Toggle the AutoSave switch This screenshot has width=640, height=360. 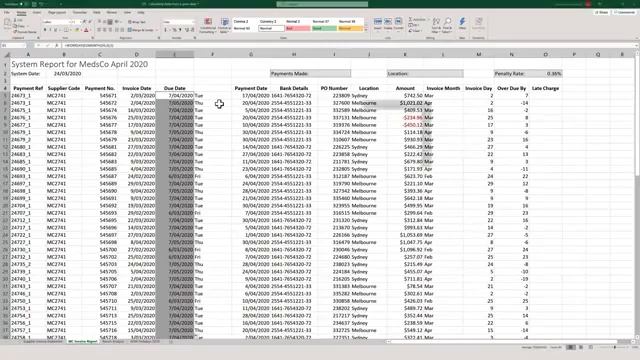[x=23, y=4]
